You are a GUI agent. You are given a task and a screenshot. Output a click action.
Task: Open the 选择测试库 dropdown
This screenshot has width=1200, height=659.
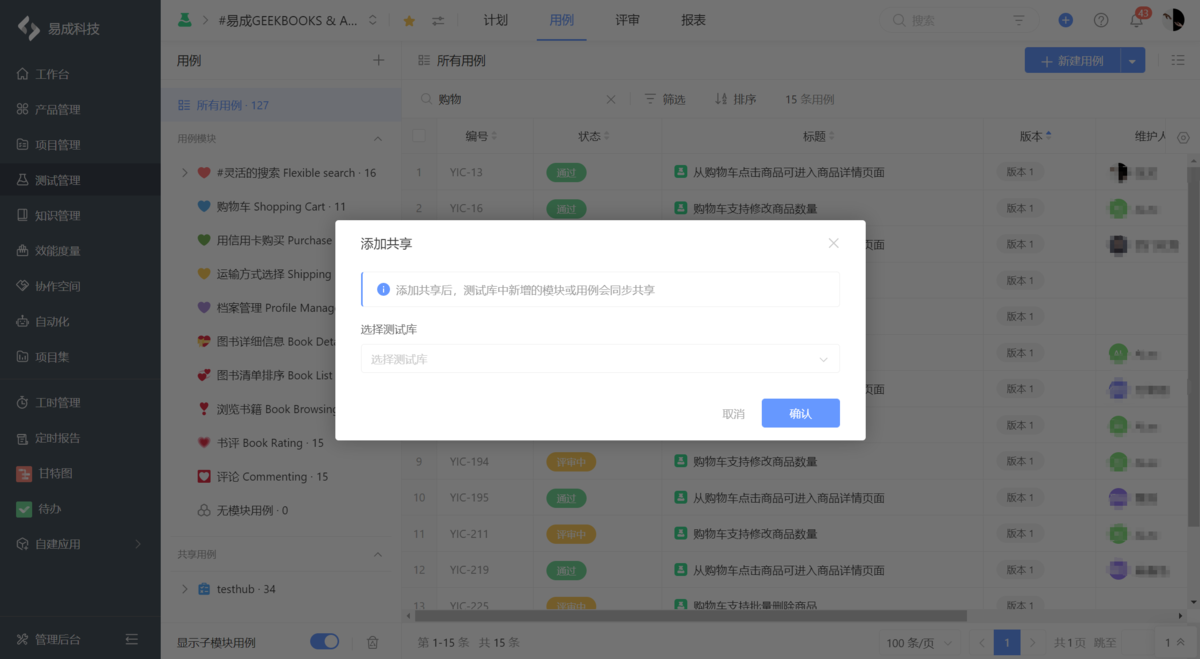pyautogui.click(x=600, y=358)
